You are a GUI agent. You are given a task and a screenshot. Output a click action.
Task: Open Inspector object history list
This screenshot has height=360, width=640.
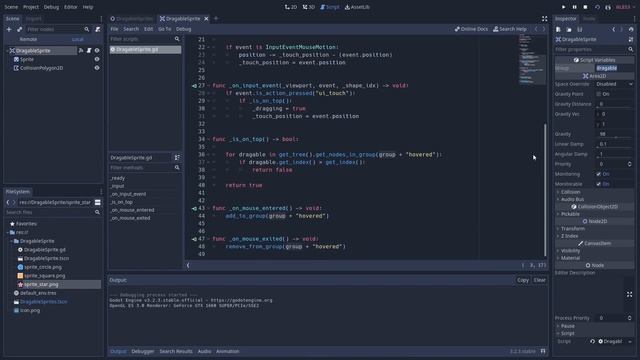click(631, 29)
